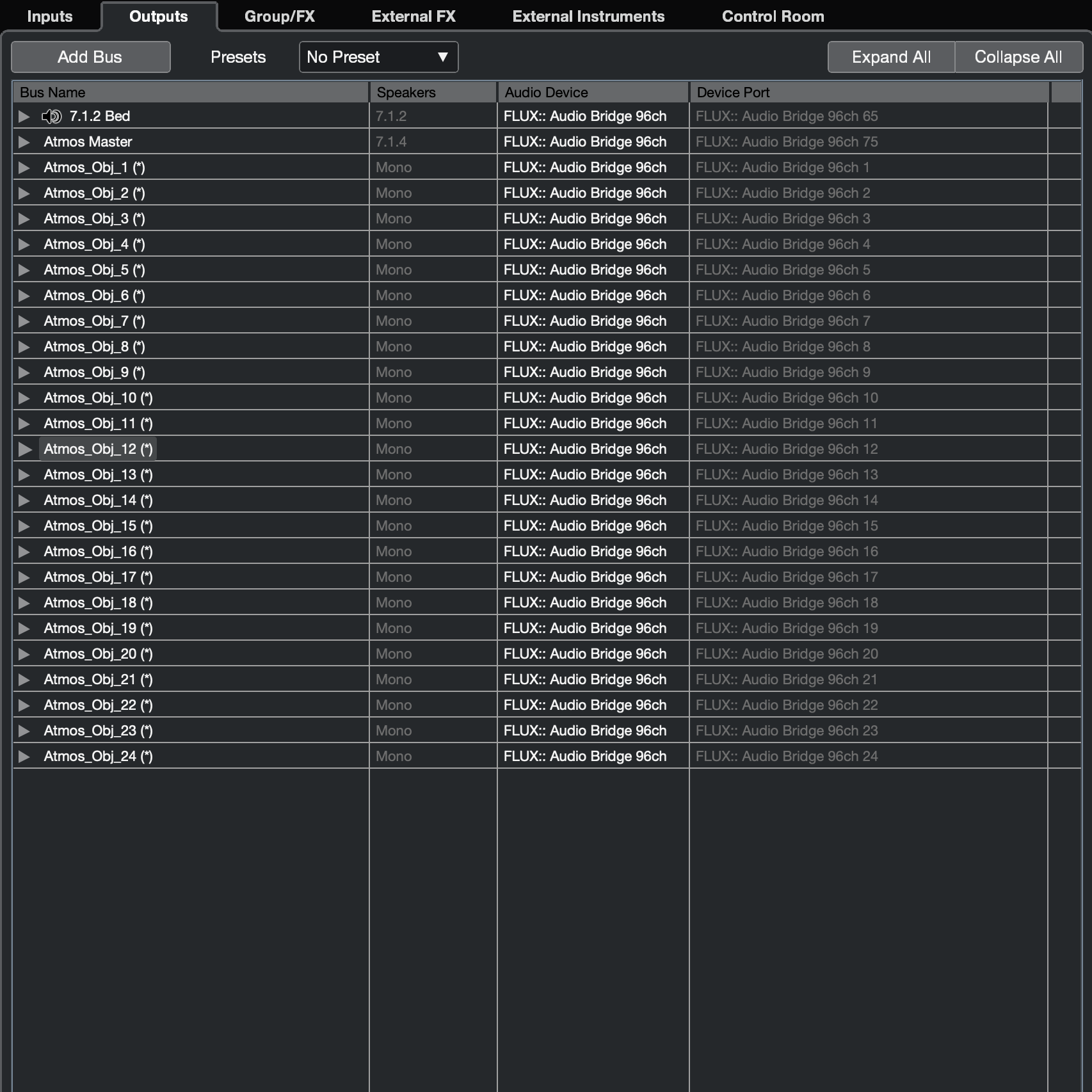Switch to the Inputs tab

[50, 17]
